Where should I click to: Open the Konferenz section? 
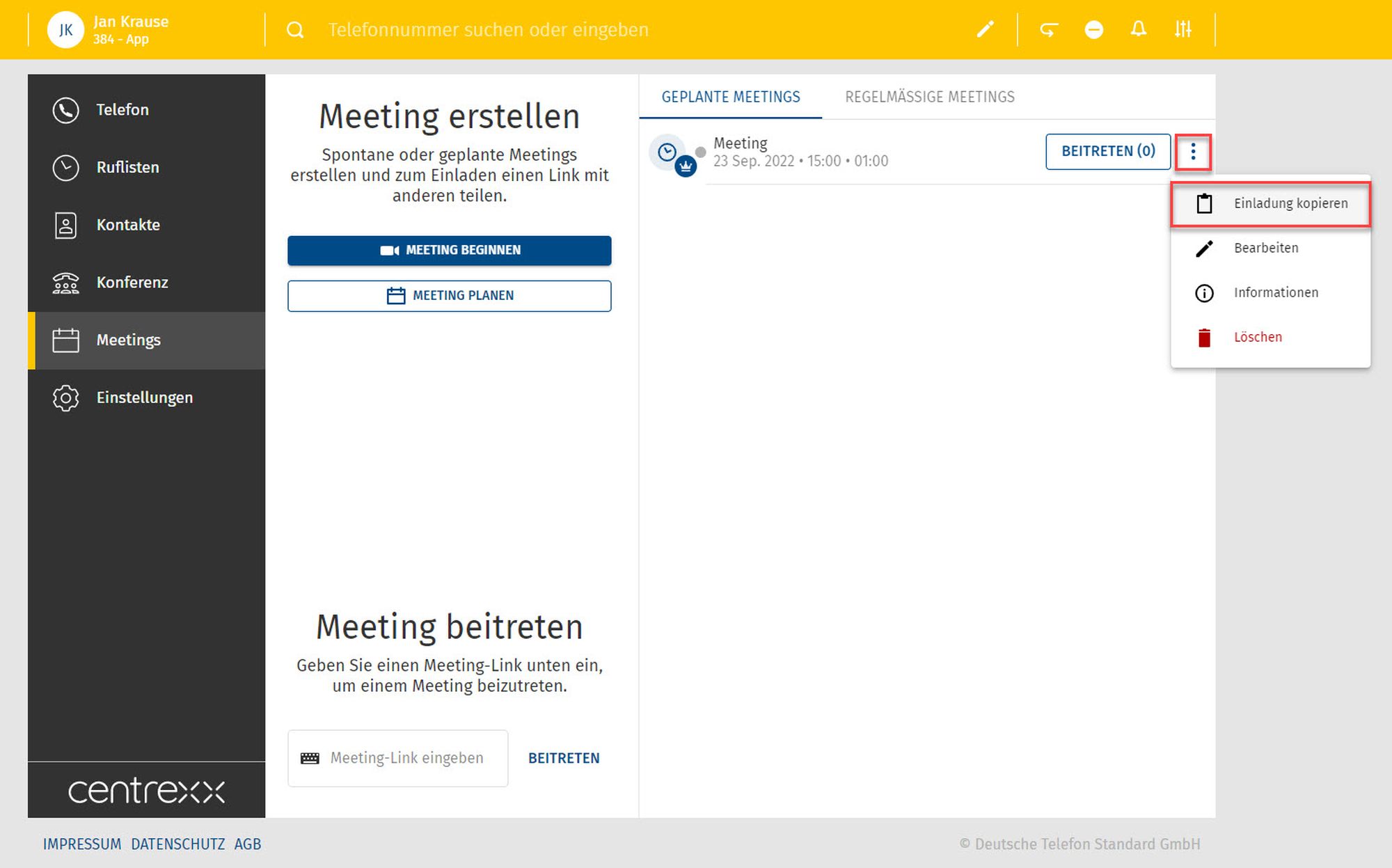point(132,283)
